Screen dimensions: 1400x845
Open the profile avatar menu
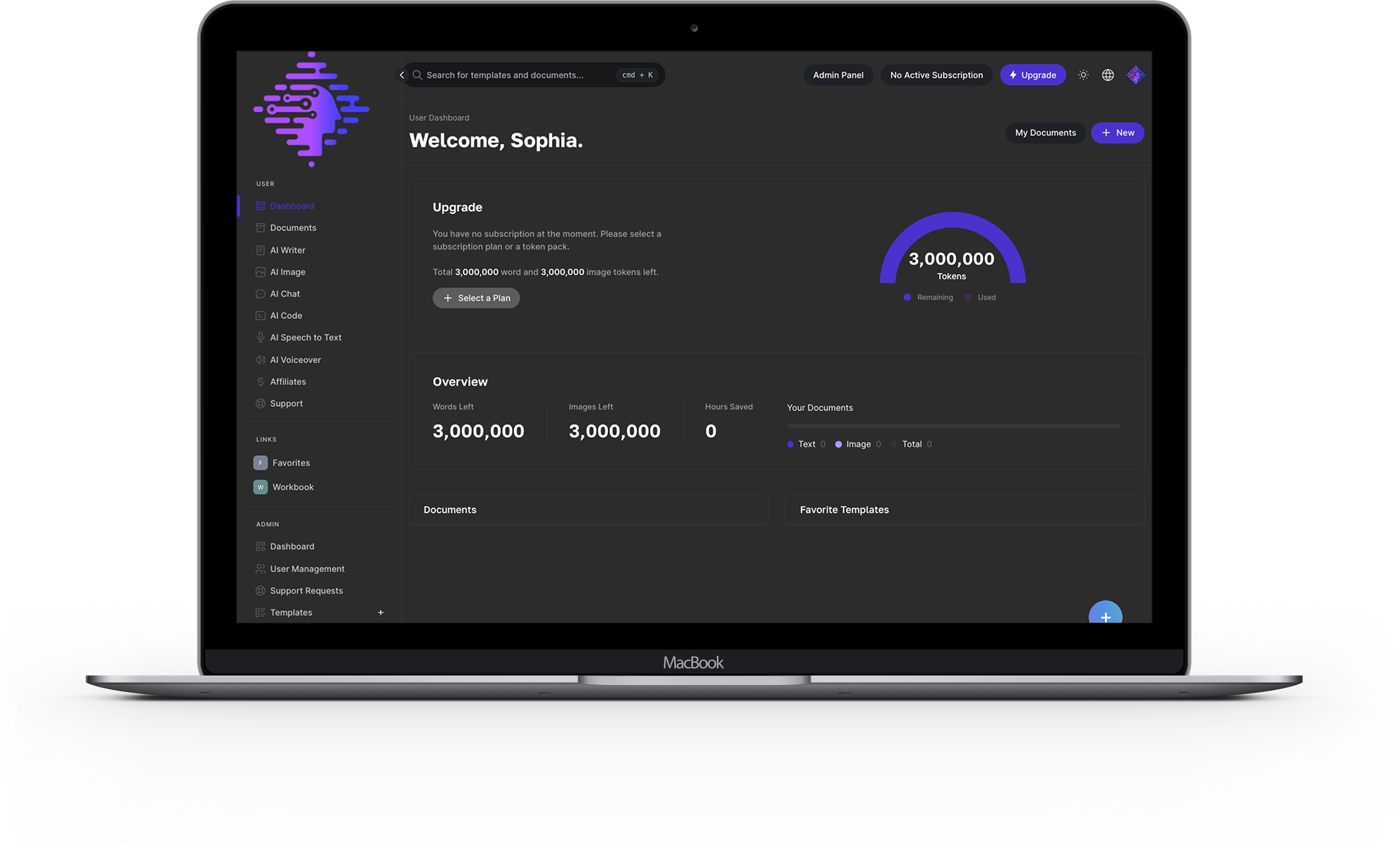[1135, 74]
